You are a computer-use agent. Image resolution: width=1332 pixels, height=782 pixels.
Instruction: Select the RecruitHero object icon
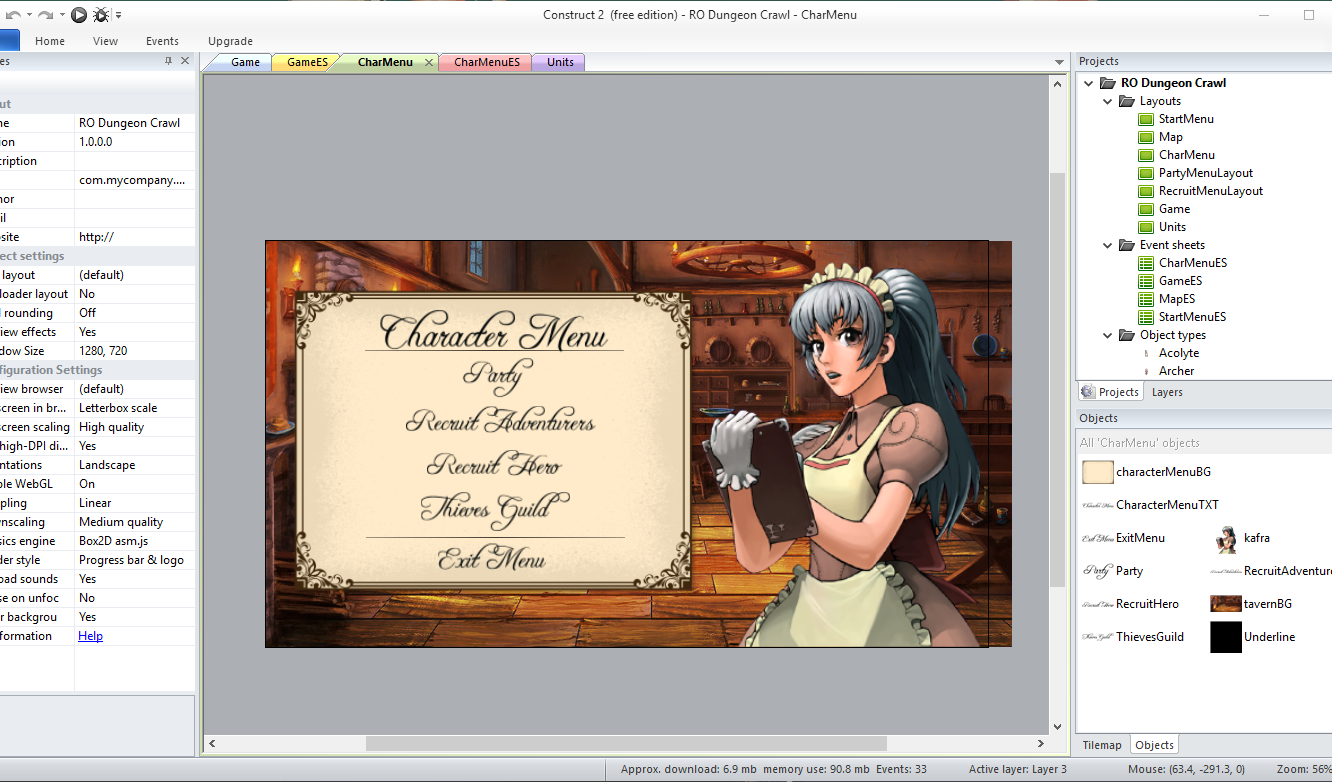tap(1098, 604)
